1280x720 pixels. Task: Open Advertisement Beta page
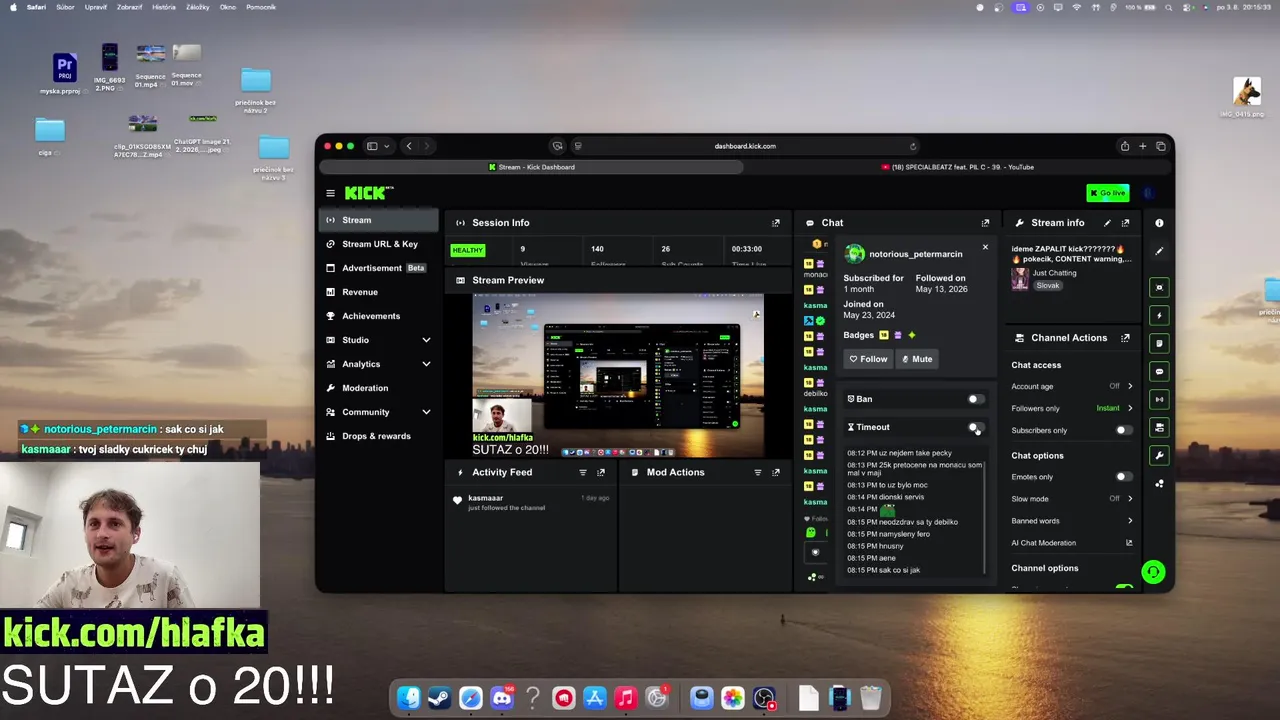[379, 268]
